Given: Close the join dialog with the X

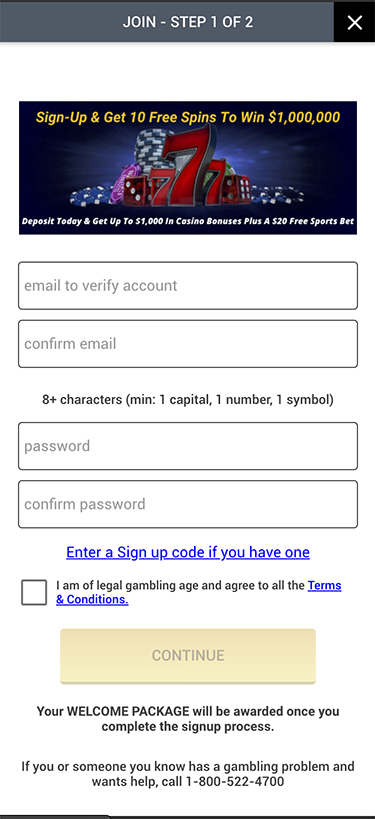Looking at the screenshot, I should 355,22.
